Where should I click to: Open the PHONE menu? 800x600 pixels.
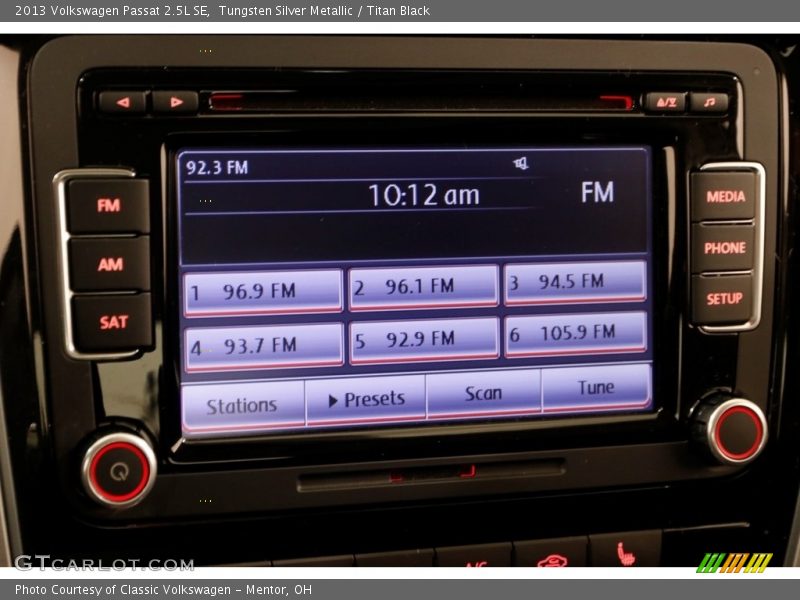[724, 248]
